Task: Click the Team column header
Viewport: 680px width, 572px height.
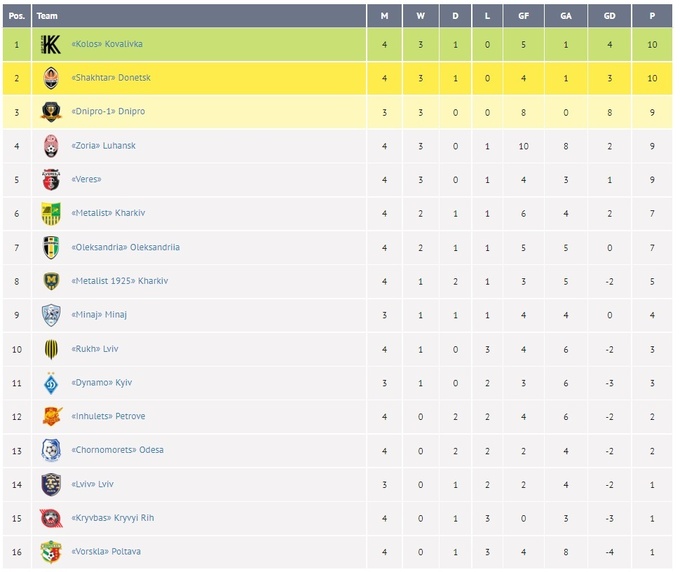Action: point(47,16)
